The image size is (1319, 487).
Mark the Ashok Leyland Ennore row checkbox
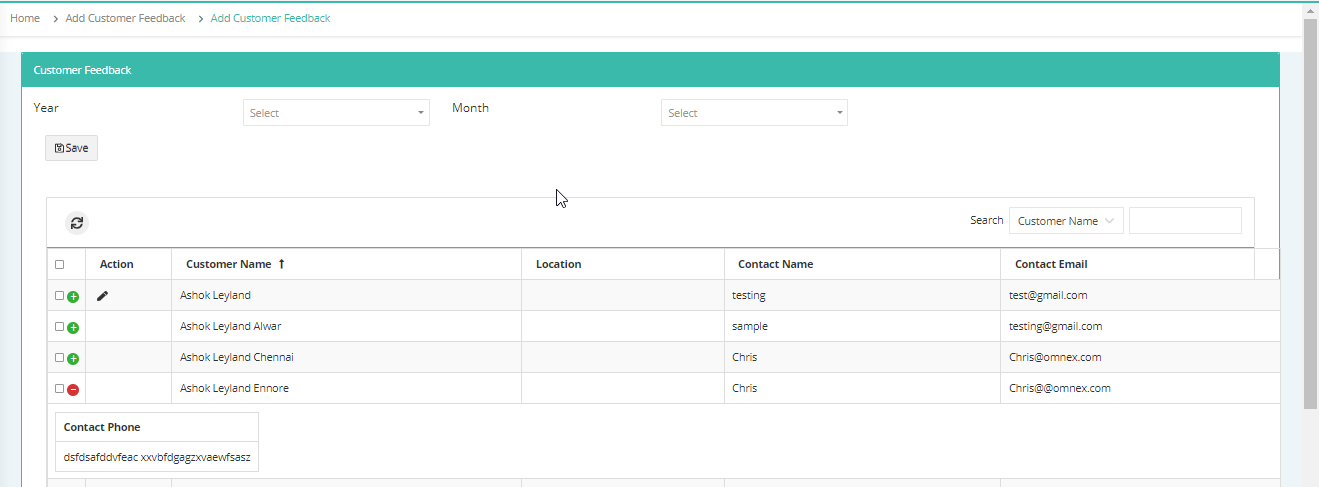click(59, 388)
